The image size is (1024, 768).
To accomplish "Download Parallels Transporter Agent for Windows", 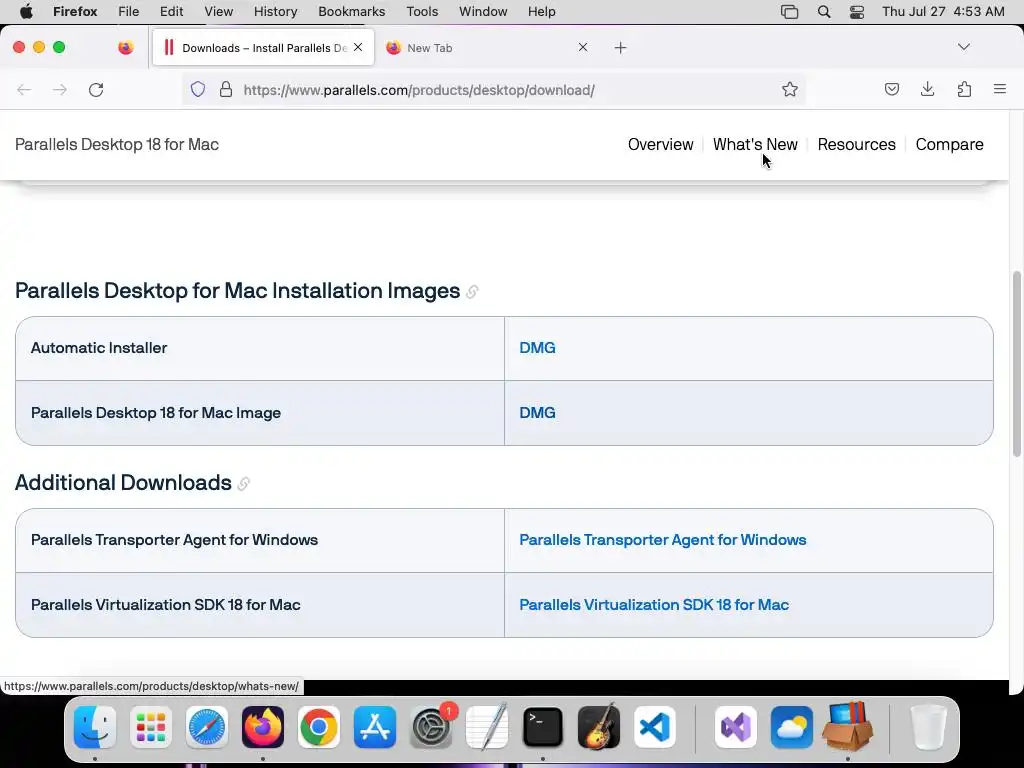I will coord(663,540).
